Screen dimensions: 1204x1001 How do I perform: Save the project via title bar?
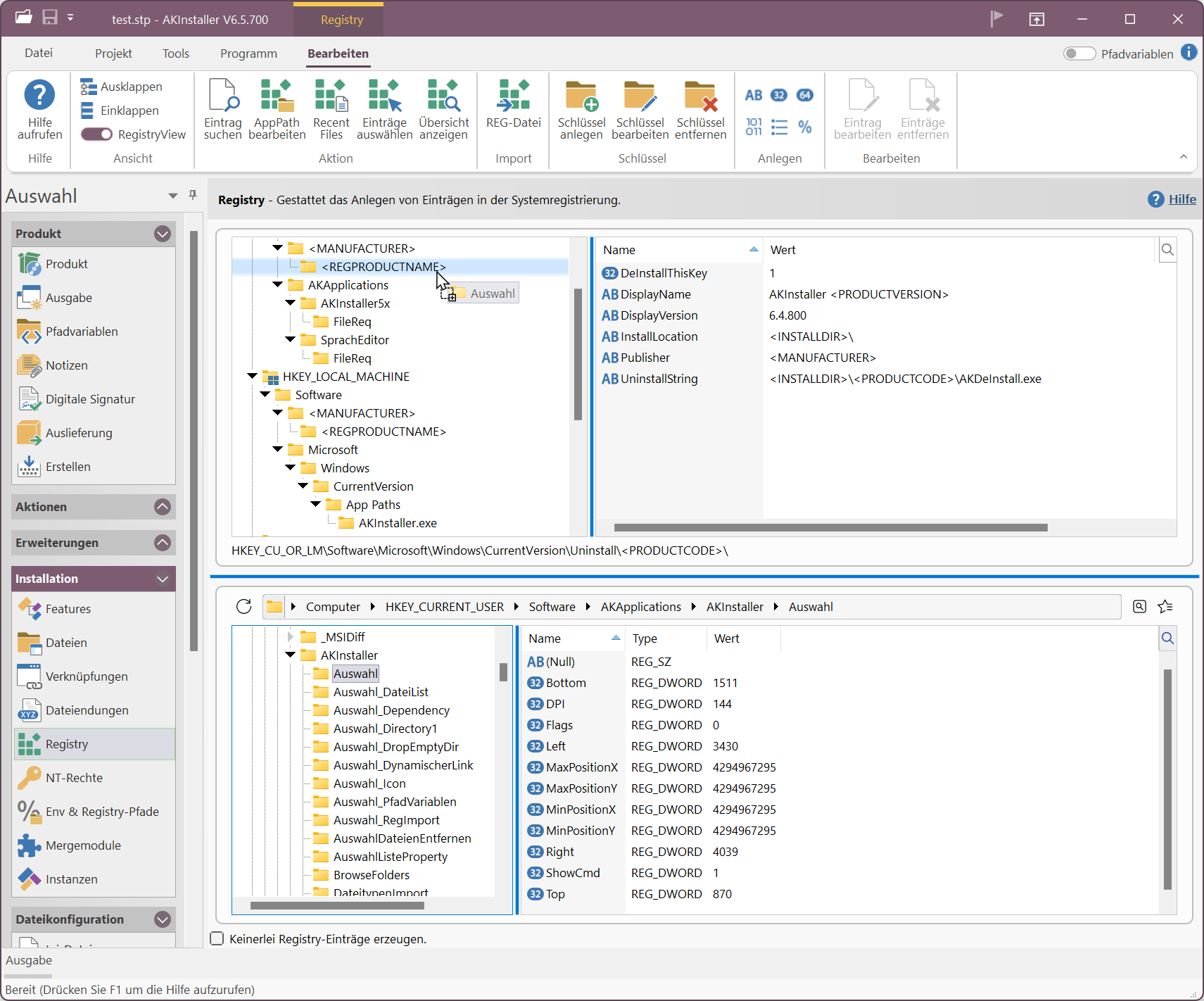pyautogui.click(x=49, y=18)
